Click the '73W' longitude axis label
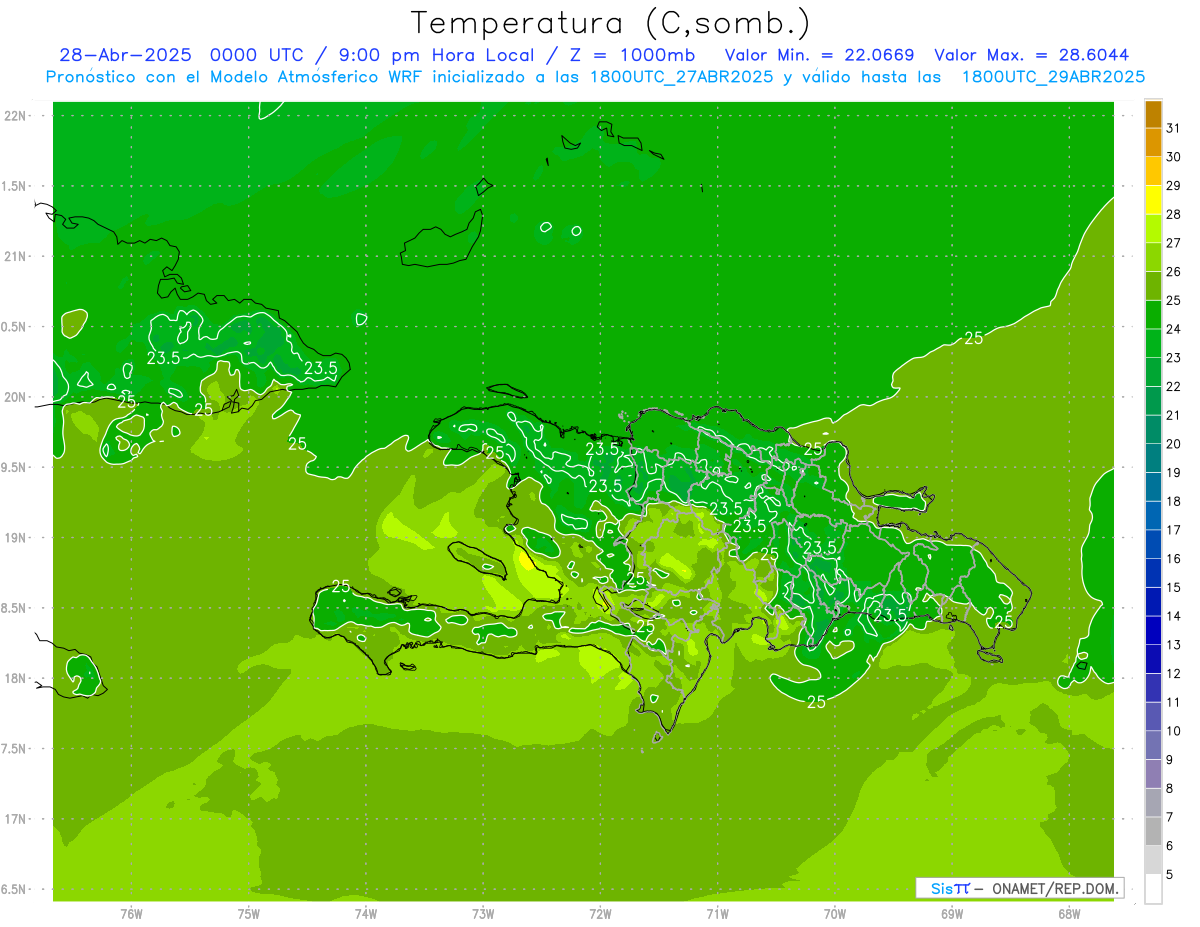 [x=483, y=914]
